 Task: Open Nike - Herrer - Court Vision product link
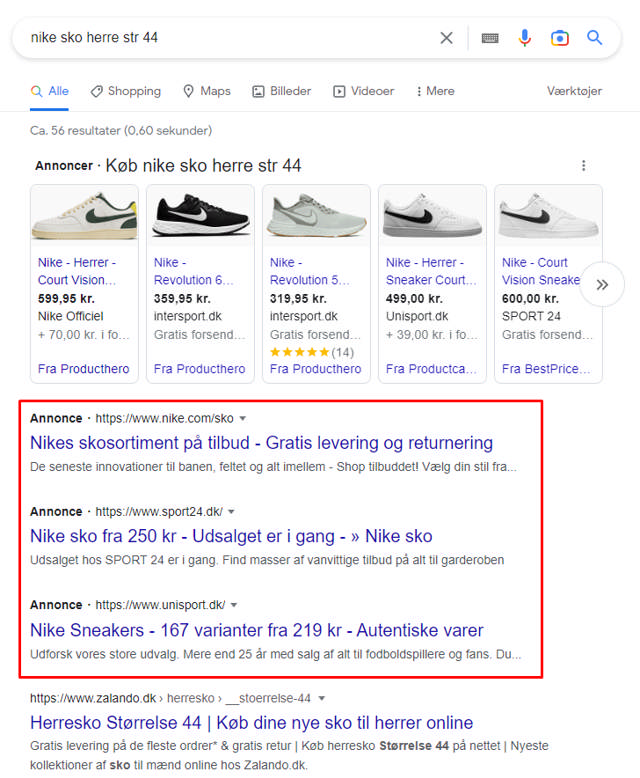tap(77, 271)
